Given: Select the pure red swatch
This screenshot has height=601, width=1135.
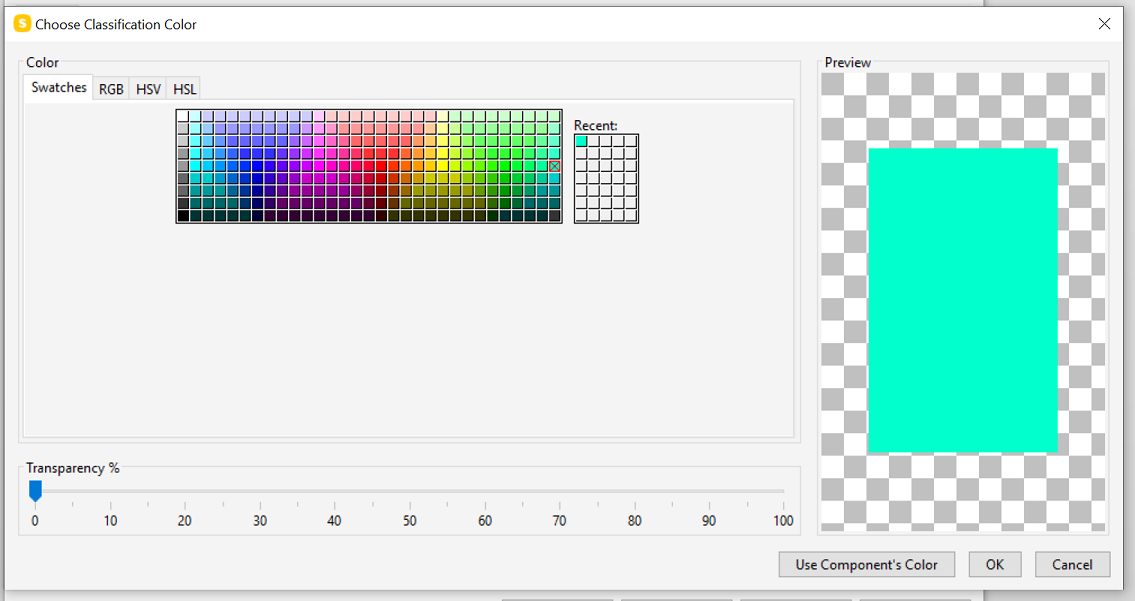Looking at the screenshot, I should coord(381,167).
